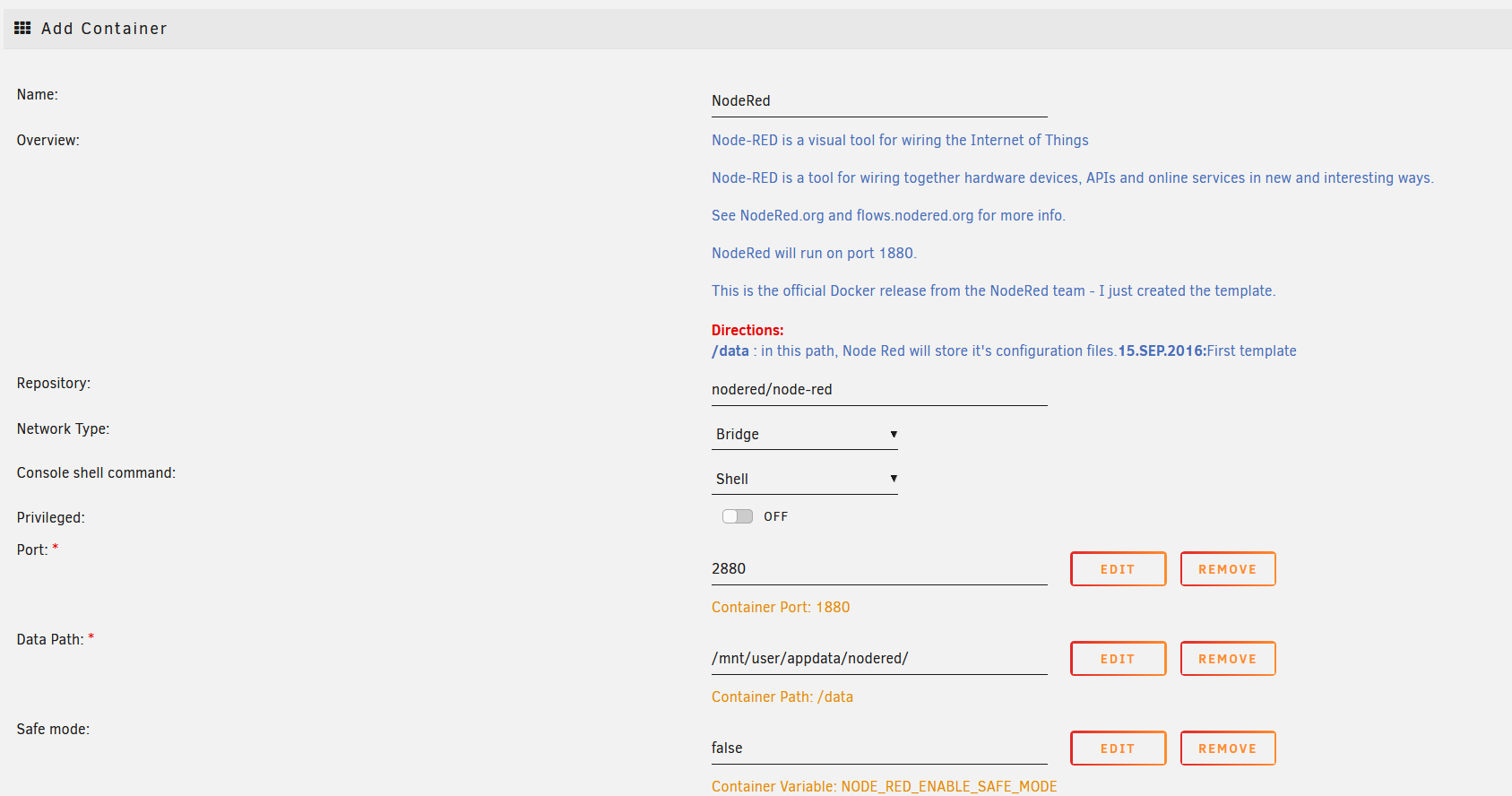Click the 'Network Type:' label

pyautogui.click(x=63, y=428)
